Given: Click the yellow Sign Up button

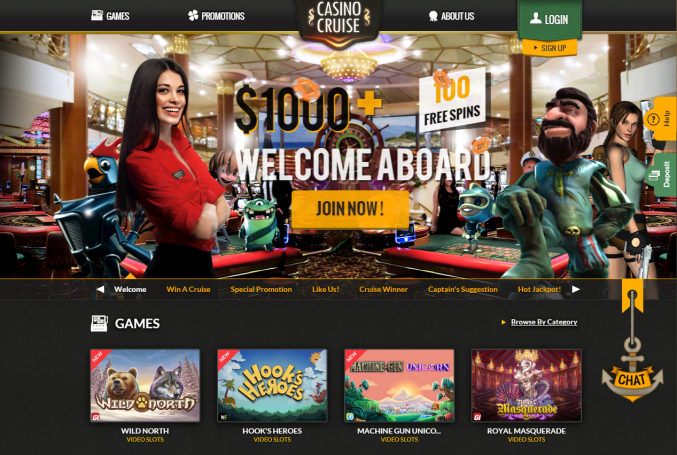Looking at the screenshot, I should [x=549, y=47].
